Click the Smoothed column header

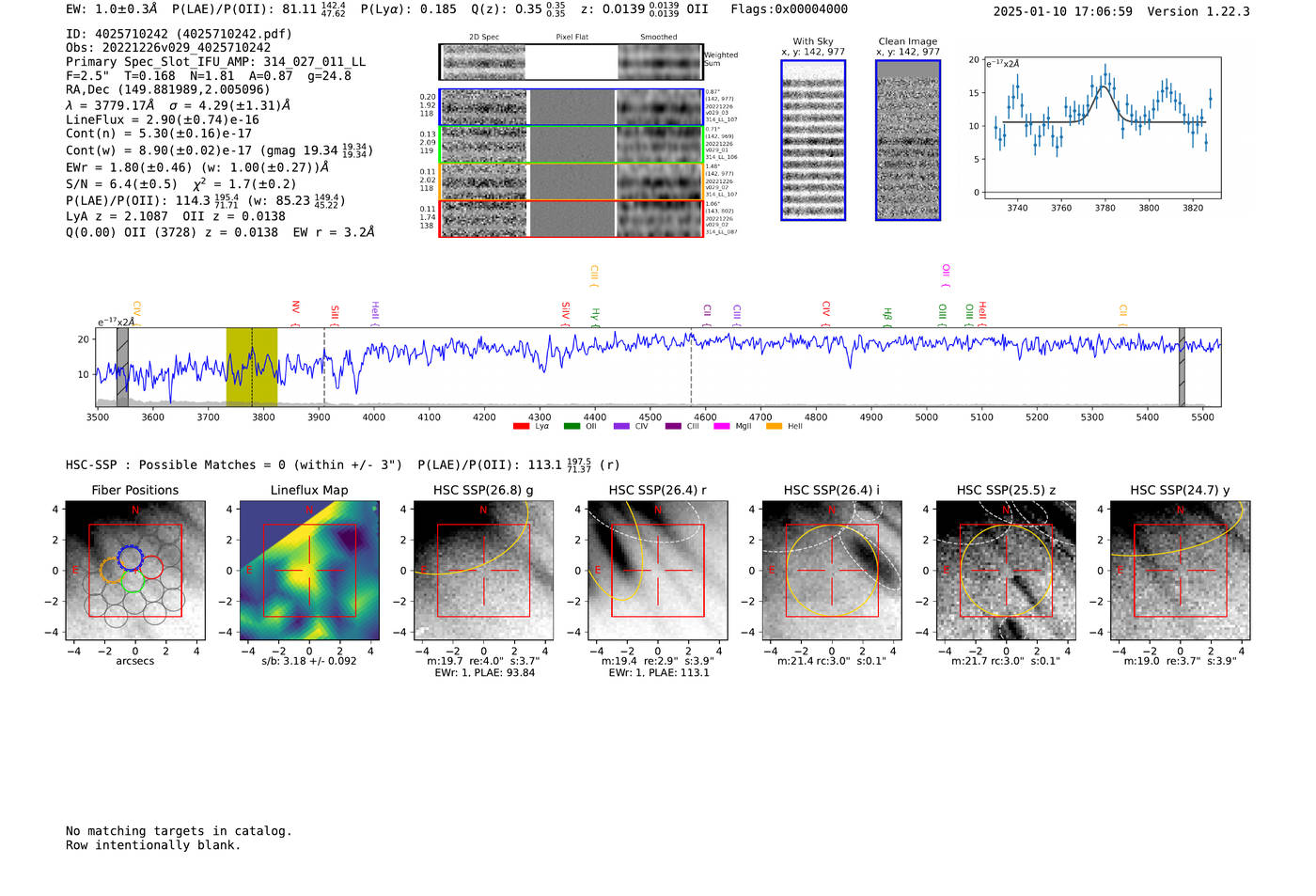[x=658, y=38]
